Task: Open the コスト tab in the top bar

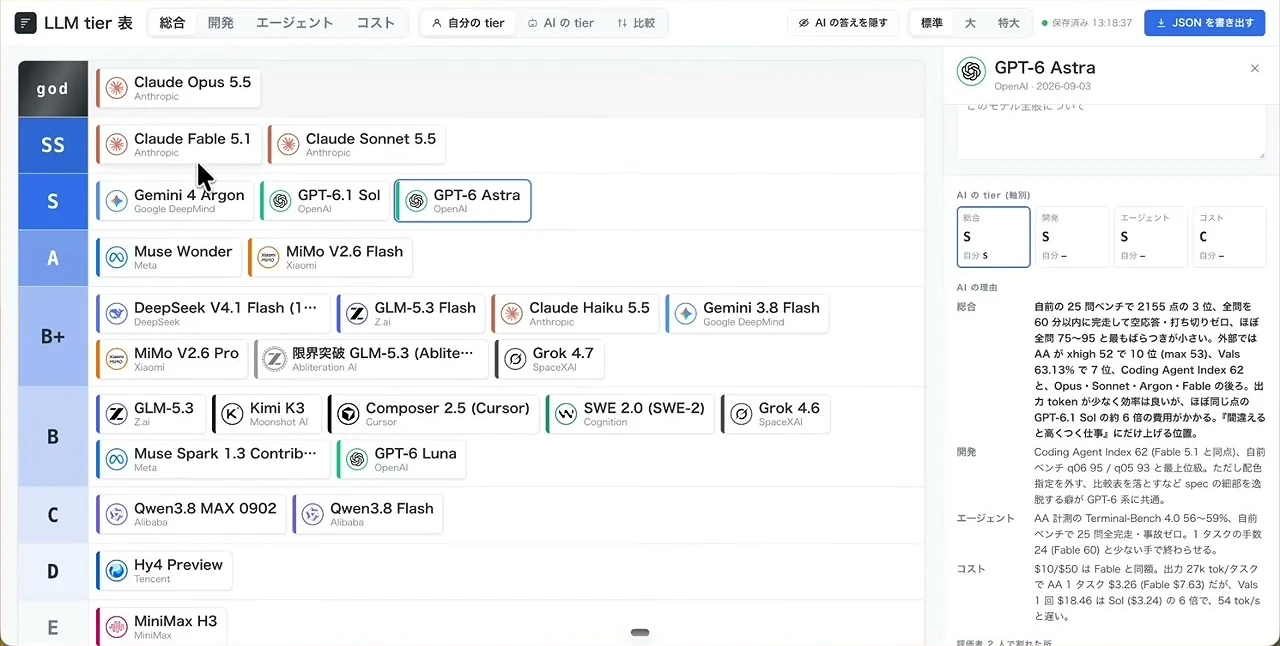Action: (376, 23)
